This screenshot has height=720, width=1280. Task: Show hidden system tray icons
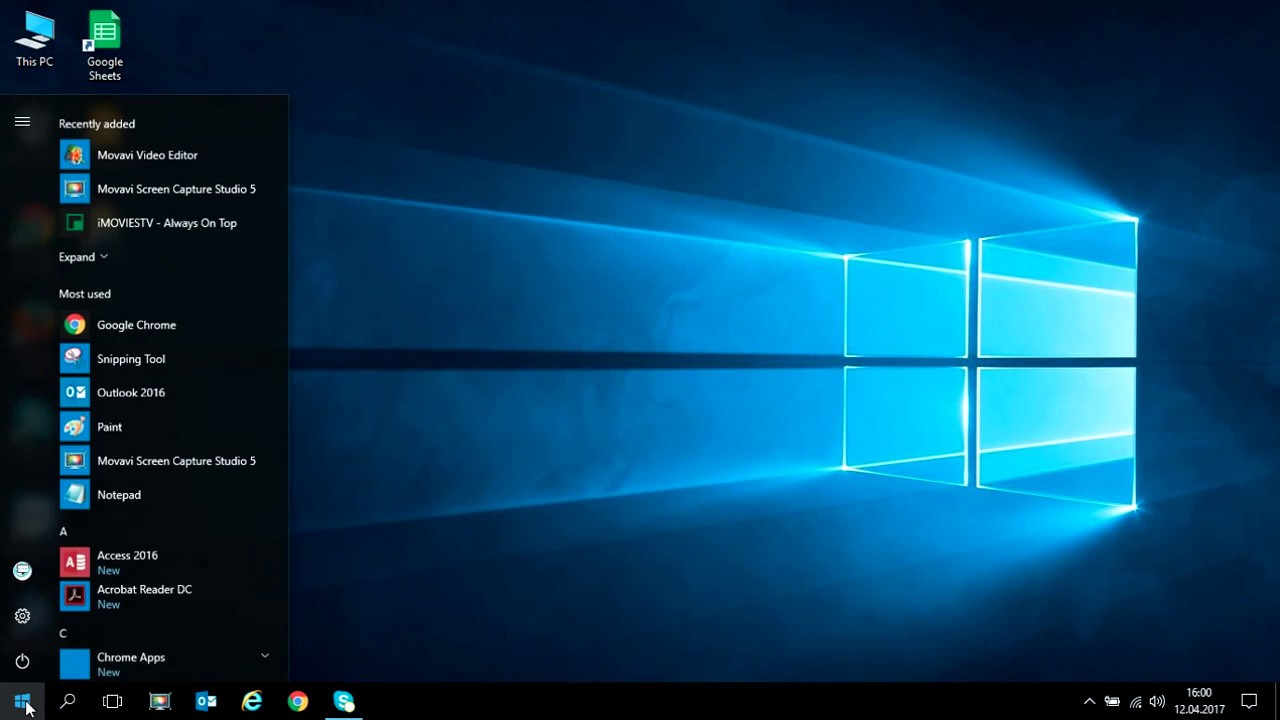click(x=1089, y=701)
